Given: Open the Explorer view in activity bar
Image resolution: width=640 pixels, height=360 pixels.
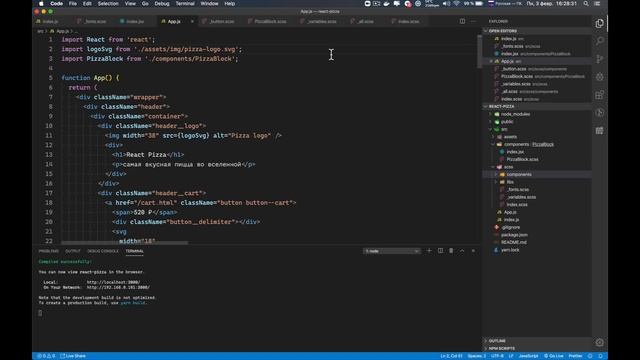Looking at the screenshot, I should pos(599,23).
